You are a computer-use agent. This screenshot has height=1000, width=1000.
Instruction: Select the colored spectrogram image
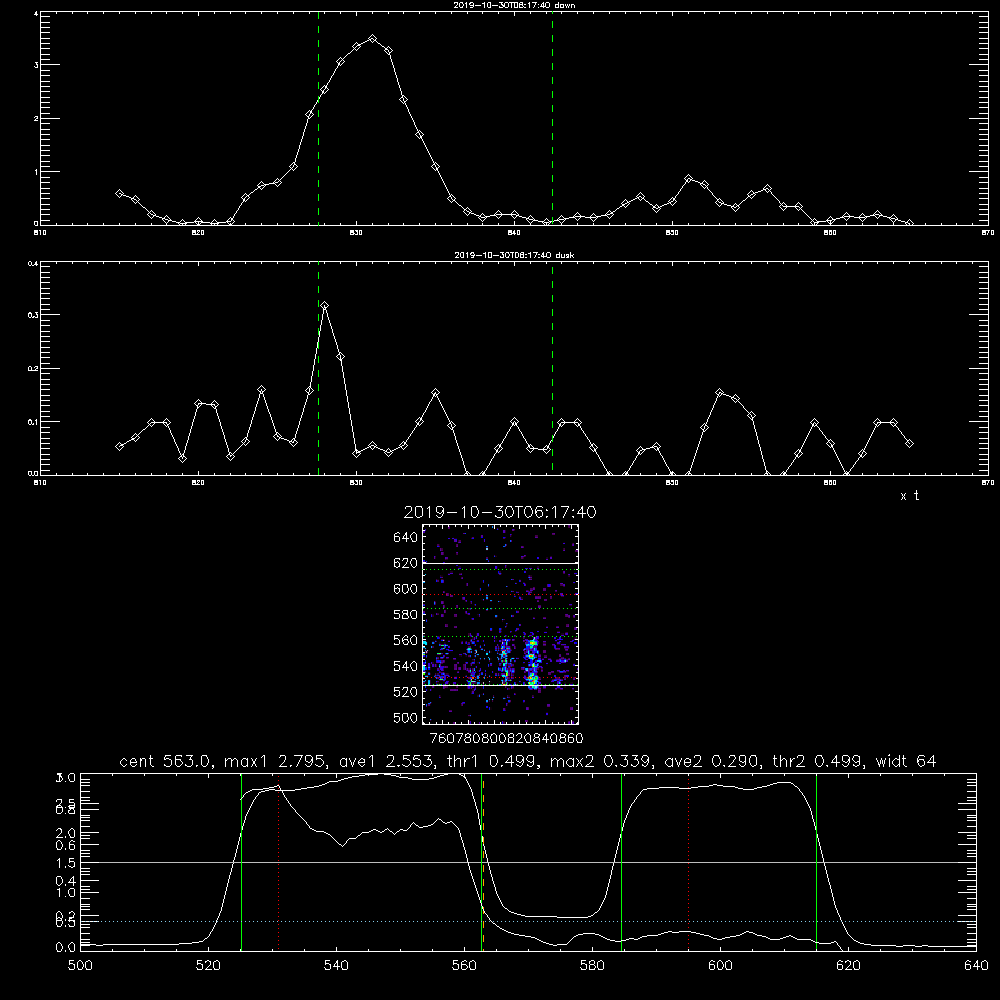point(501,624)
